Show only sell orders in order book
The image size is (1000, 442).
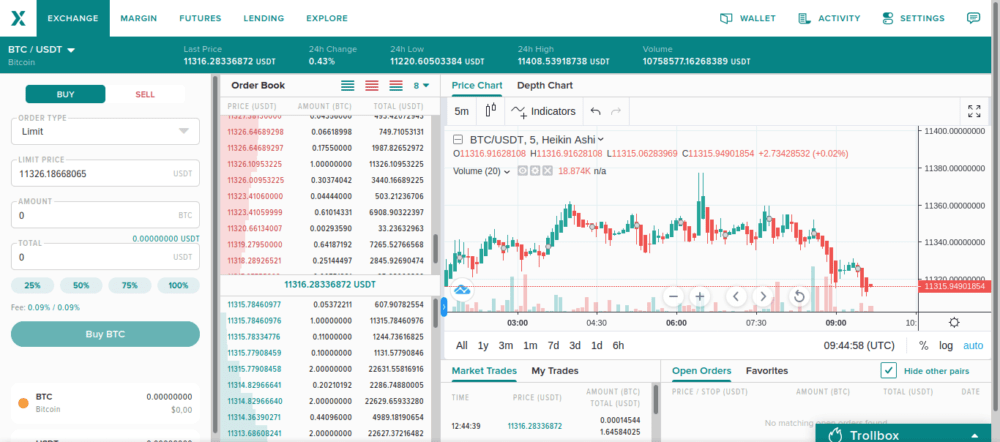[371, 86]
